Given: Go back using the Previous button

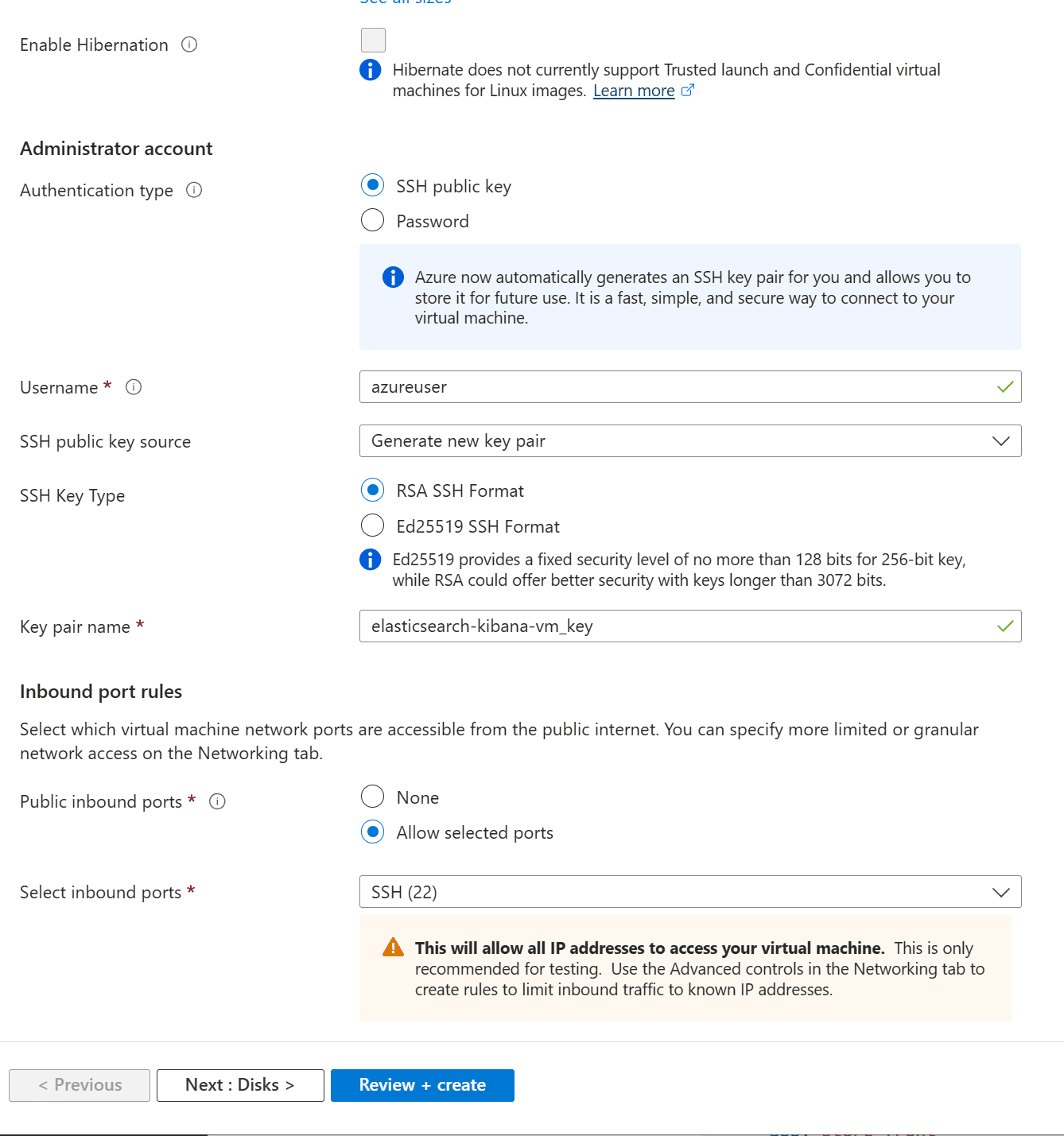Looking at the screenshot, I should 79,1085.
